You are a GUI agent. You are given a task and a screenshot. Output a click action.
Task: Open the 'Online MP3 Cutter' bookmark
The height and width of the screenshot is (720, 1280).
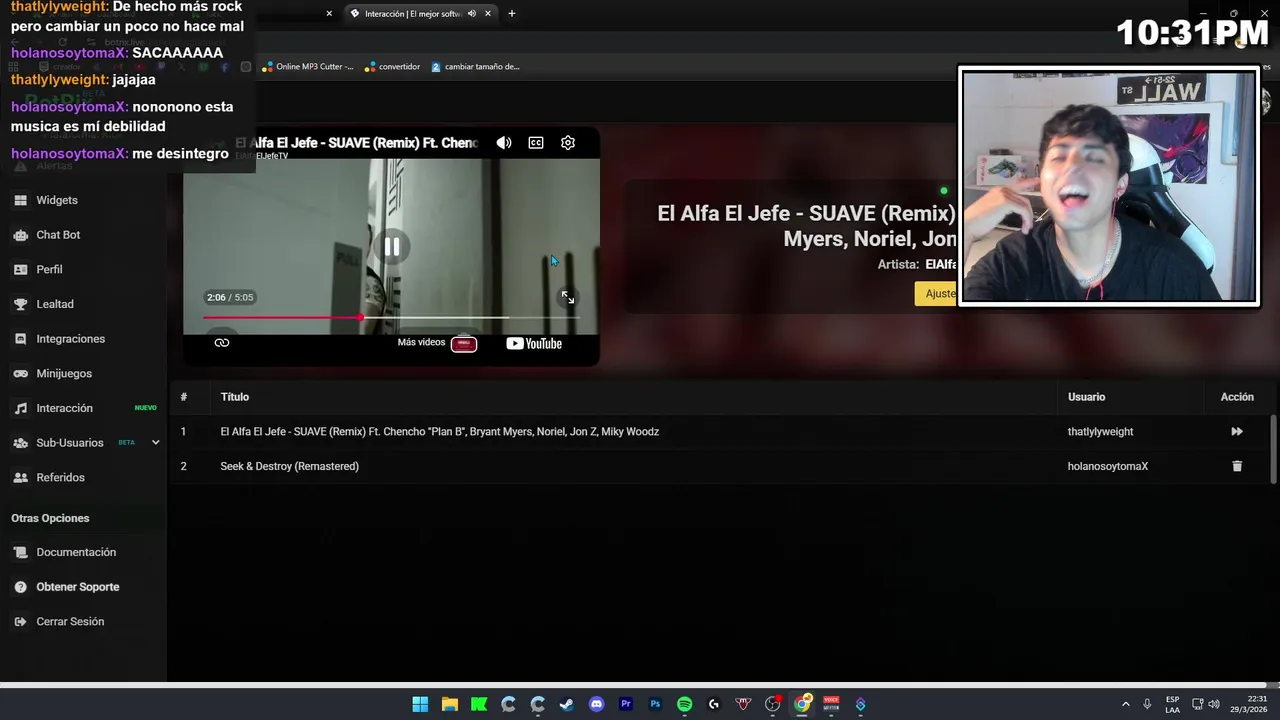pyautogui.click(x=308, y=67)
